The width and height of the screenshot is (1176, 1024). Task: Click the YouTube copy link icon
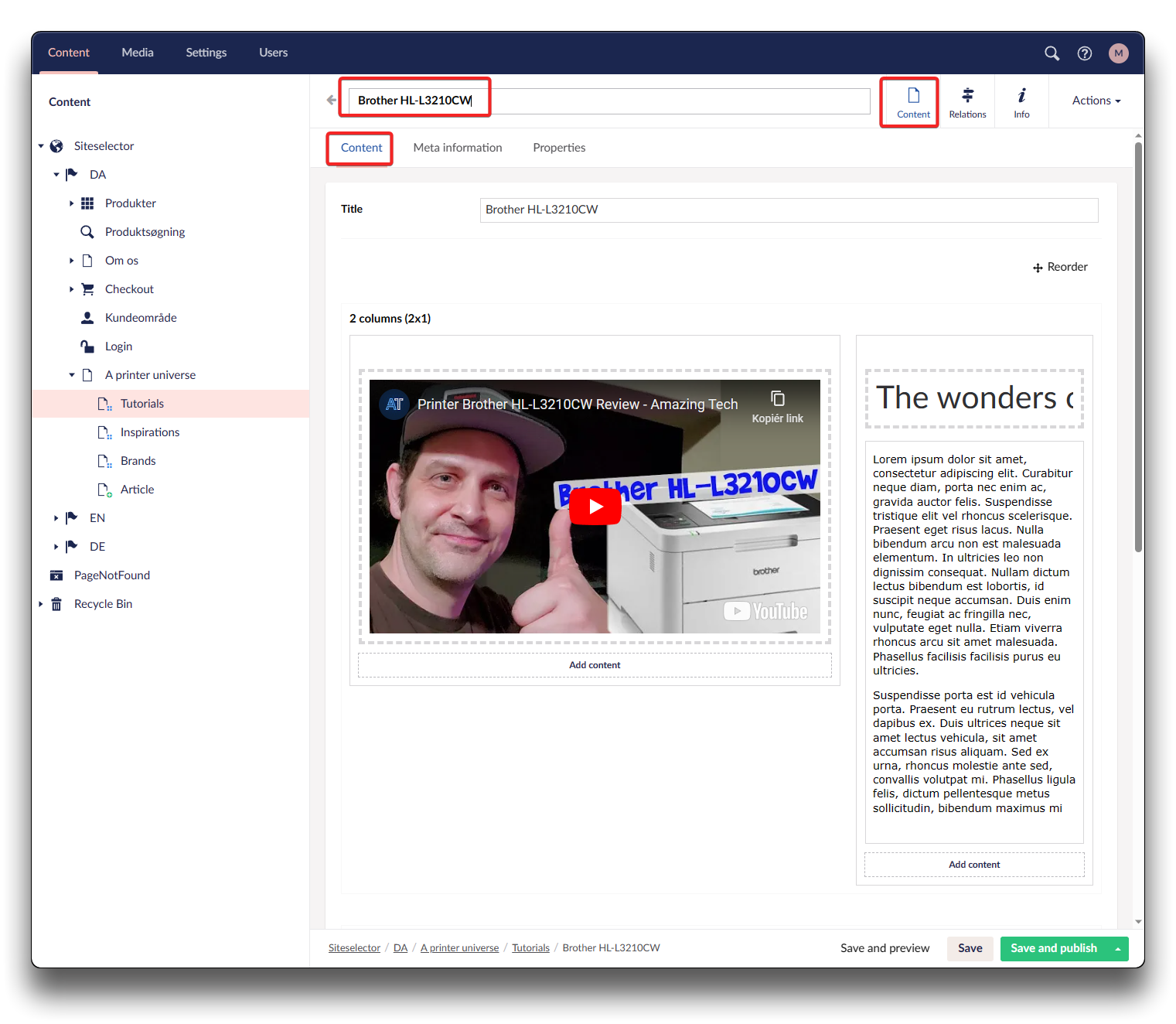pyautogui.click(x=777, y=398)
